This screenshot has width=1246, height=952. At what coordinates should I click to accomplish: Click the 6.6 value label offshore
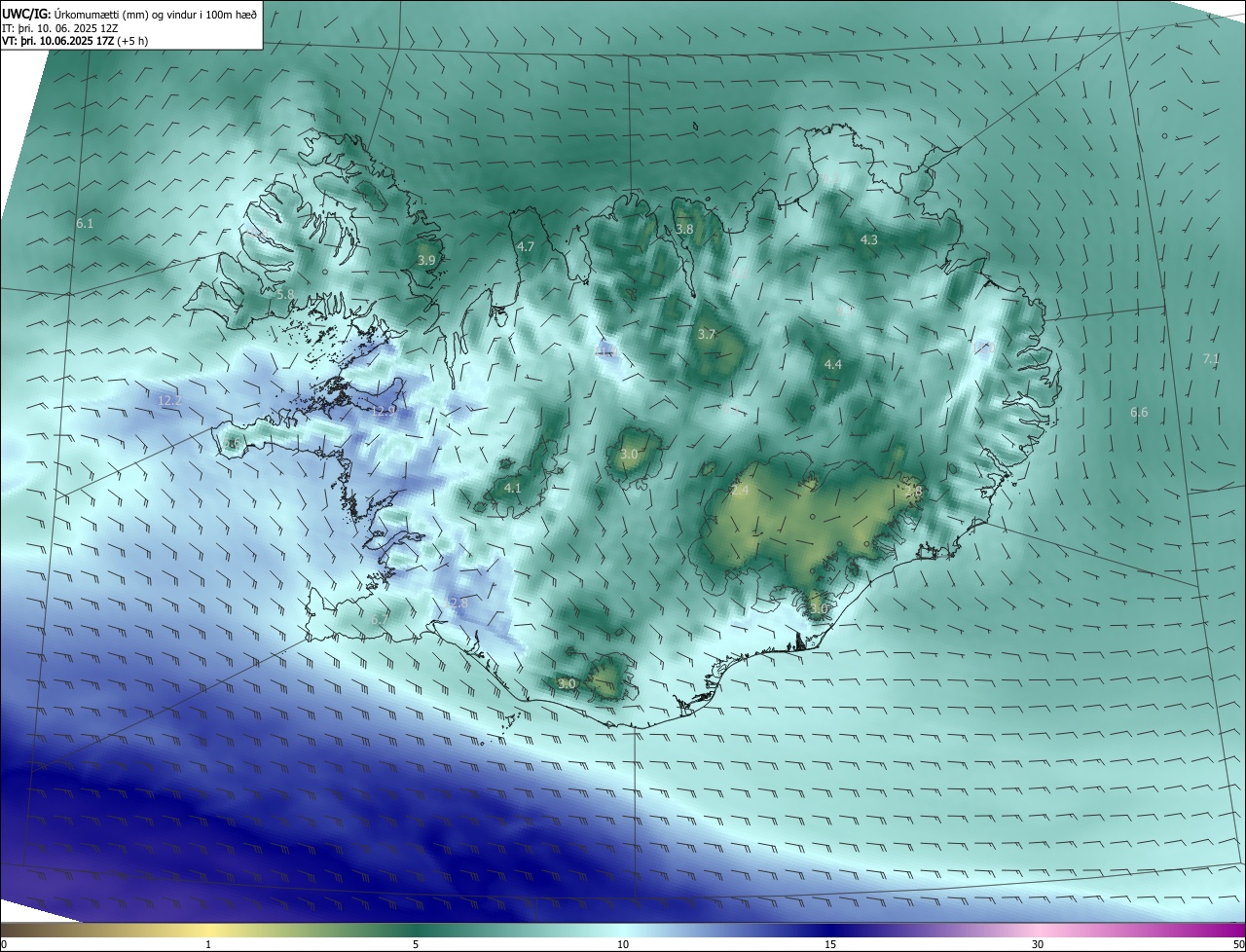1139,413
